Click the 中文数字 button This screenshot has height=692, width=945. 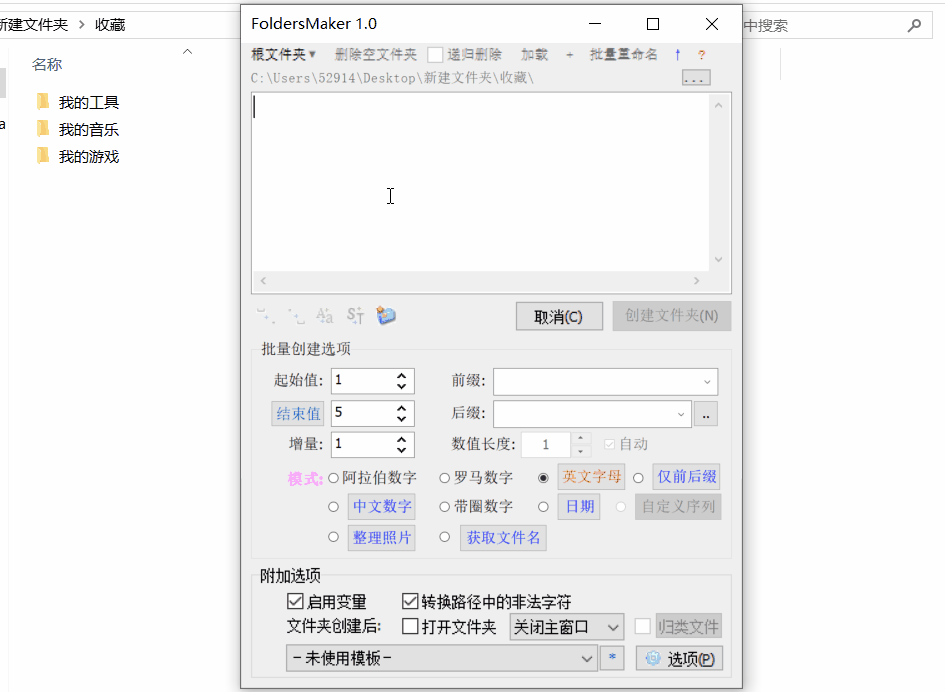point(381,506)
